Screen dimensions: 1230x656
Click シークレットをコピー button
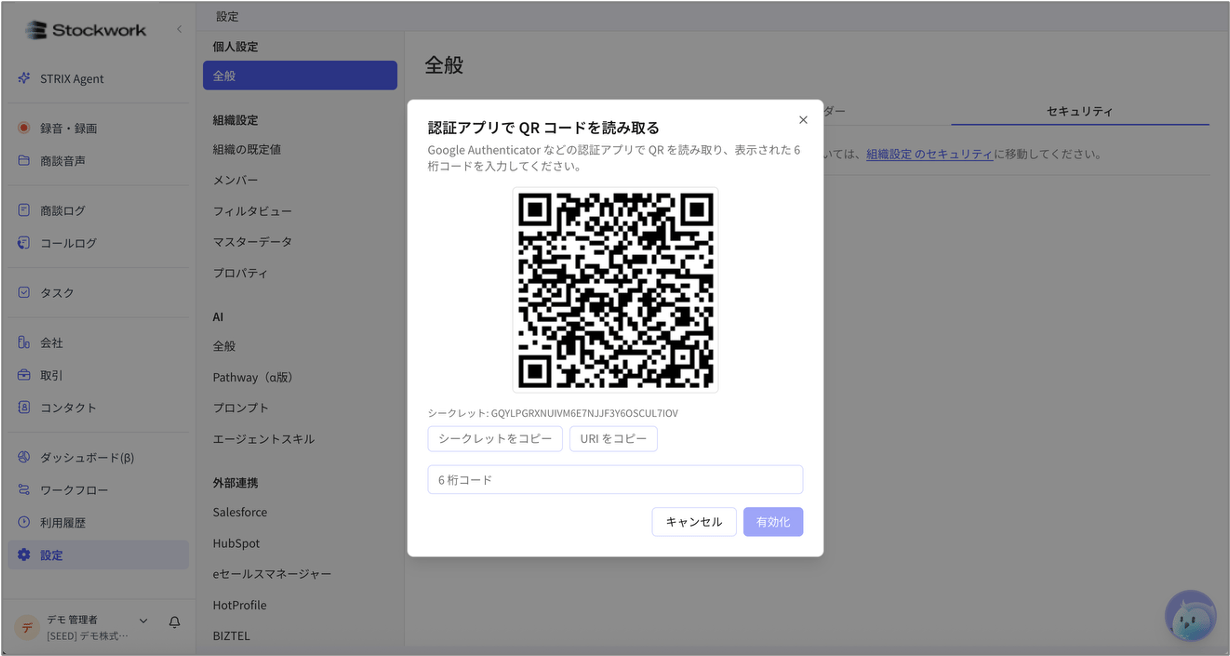point(495,438)
